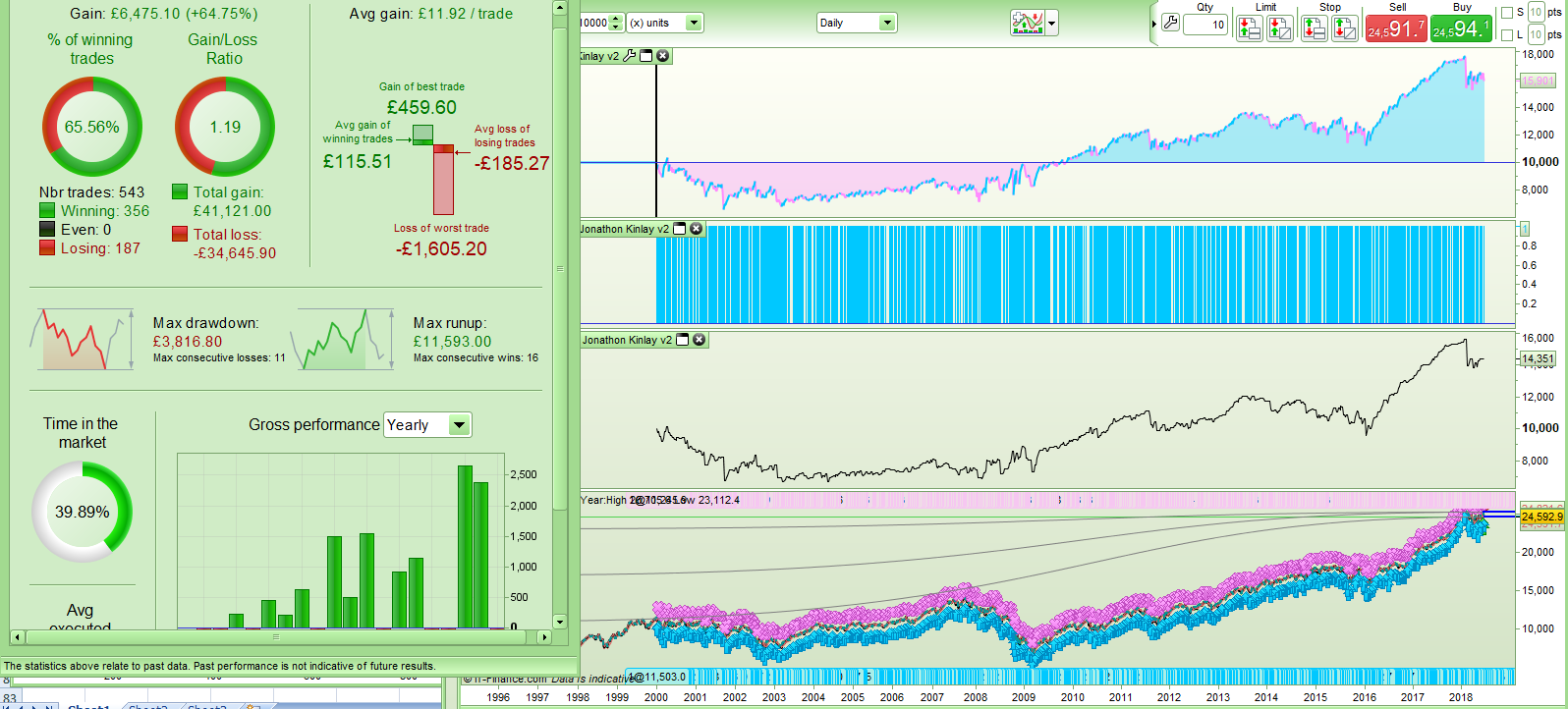Click the Max runup sparkline thumbnail

point(343,339)
